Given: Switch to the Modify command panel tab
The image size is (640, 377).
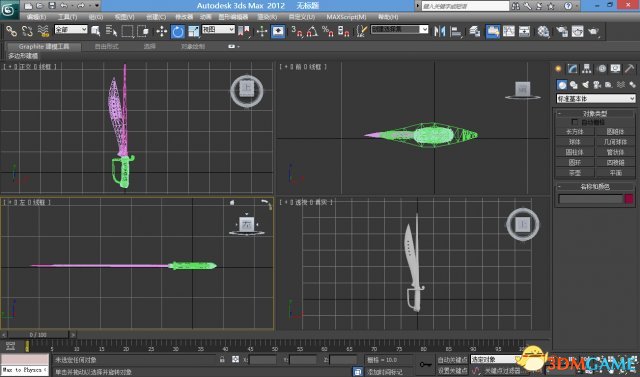Looking at the screenshot, I should (572, 69).
